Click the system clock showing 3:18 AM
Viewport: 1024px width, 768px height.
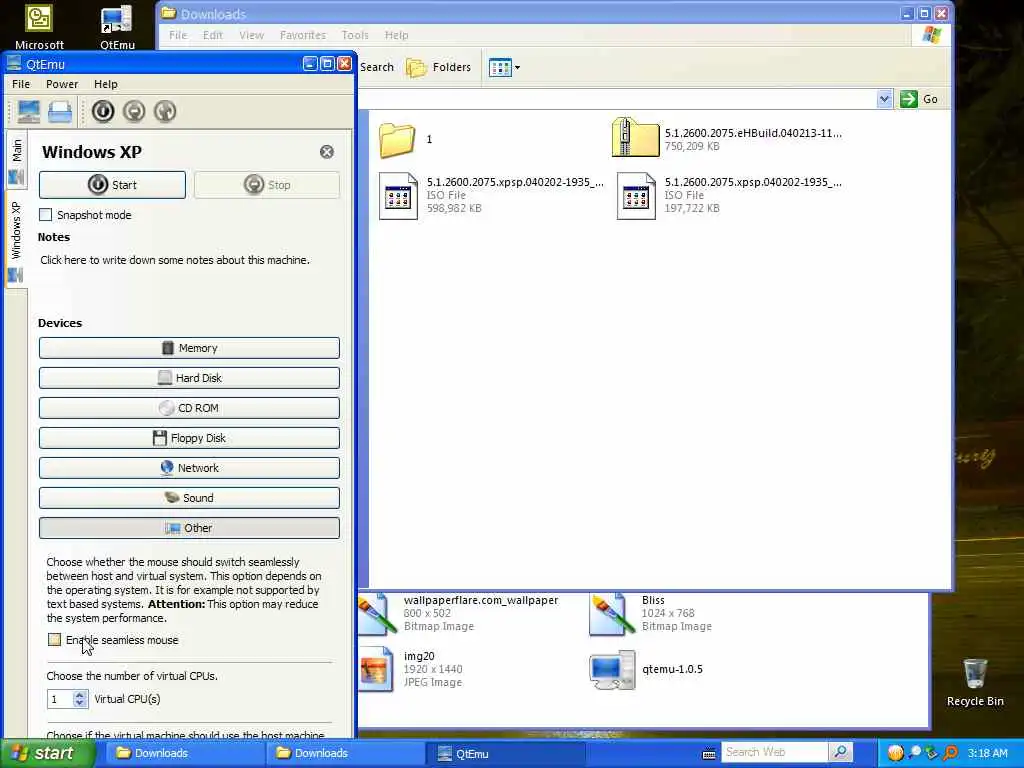[x=987, y=753]
